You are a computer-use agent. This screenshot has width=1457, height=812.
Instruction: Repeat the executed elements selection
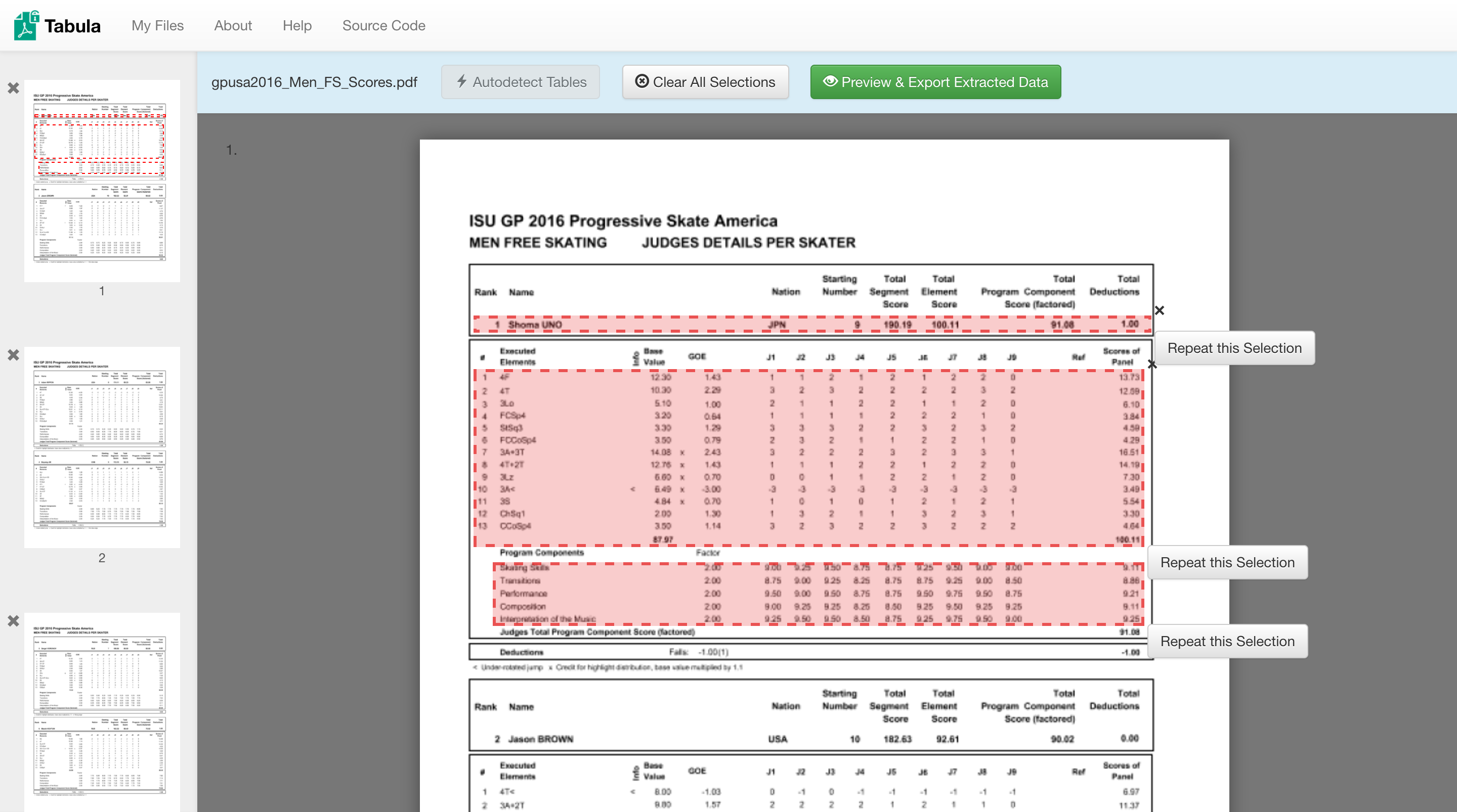pyautogui.click(x=1227, y=562)
